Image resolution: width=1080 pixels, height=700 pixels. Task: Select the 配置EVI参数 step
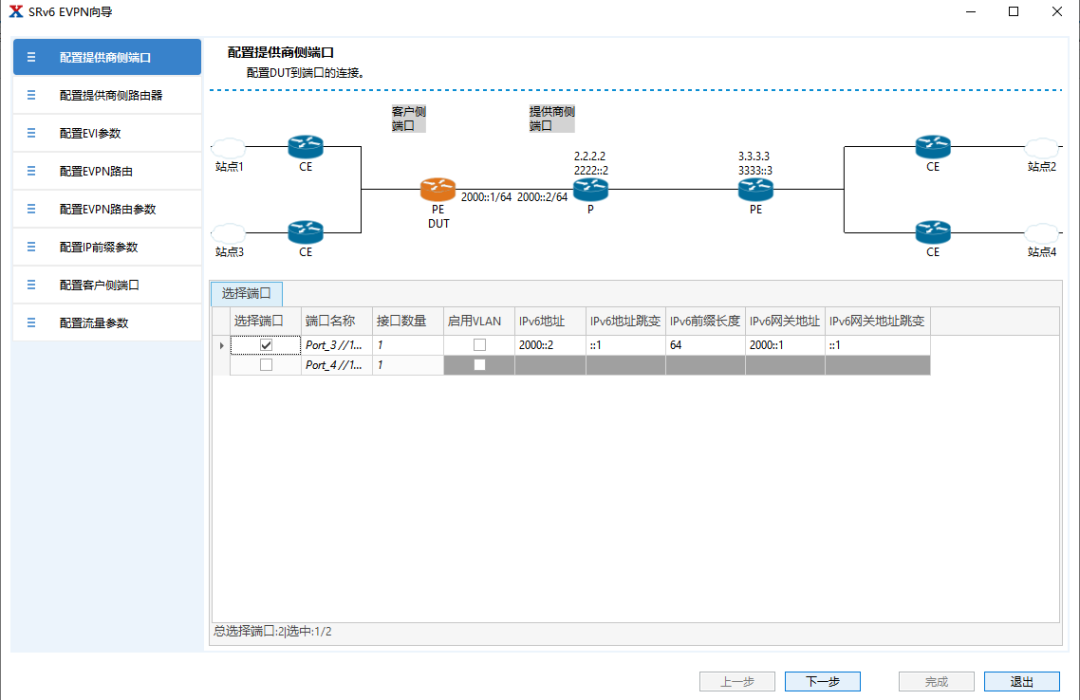coord(107,133)
